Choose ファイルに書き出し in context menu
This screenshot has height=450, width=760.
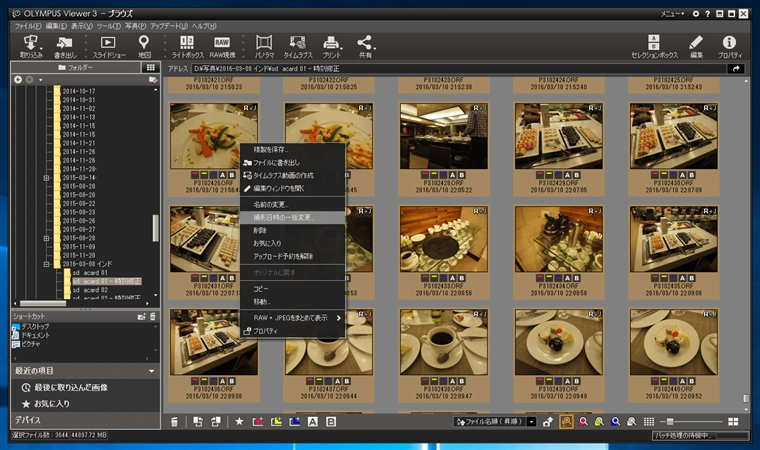point(293,162)
